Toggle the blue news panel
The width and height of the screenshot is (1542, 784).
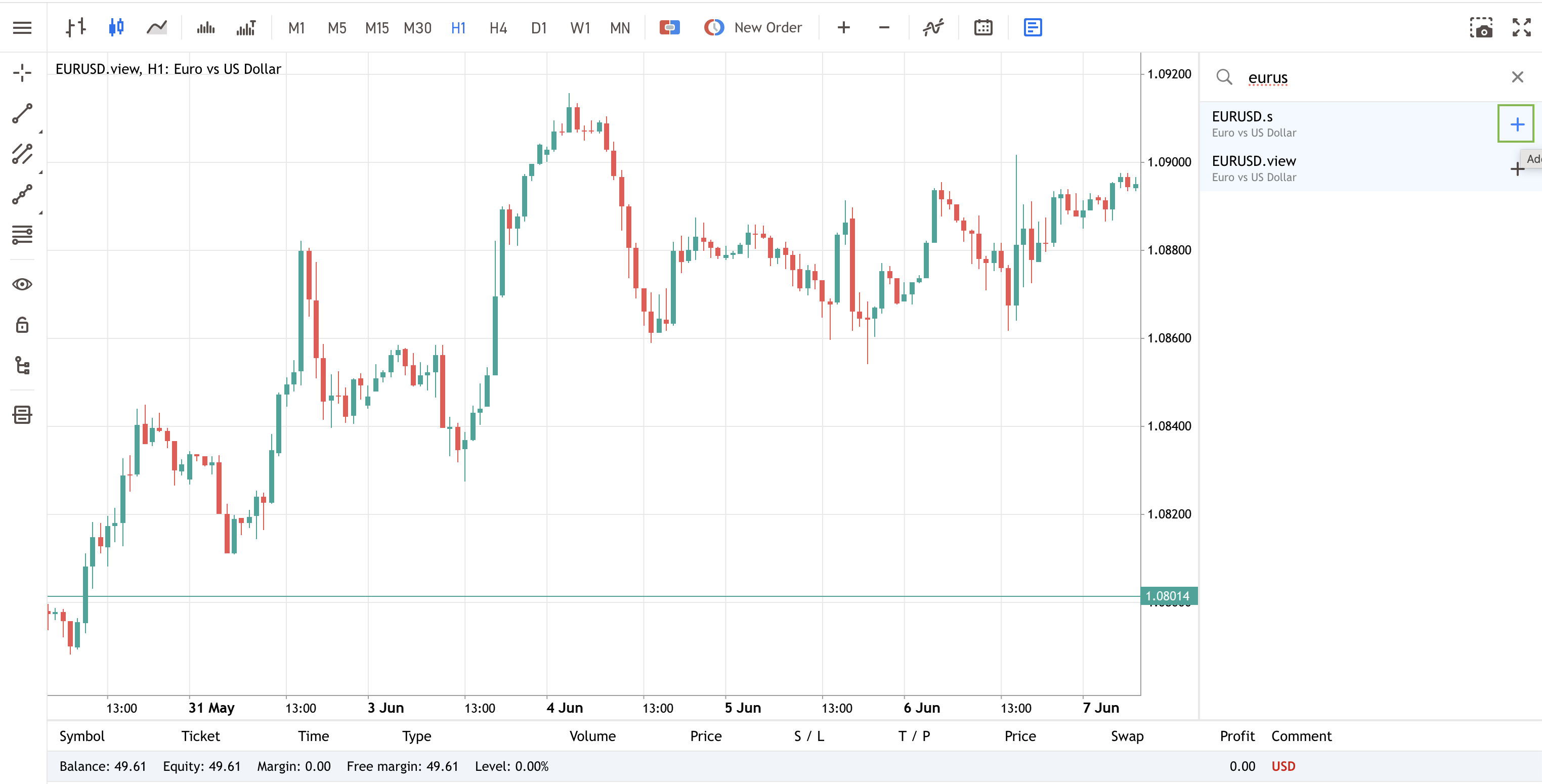coord(1033,27)
